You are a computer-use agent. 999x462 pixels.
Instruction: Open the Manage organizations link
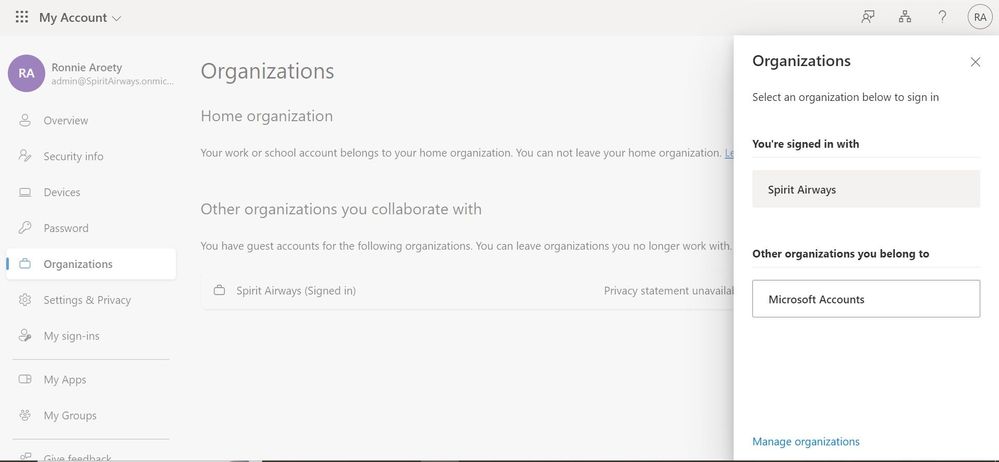click(805, 441)
